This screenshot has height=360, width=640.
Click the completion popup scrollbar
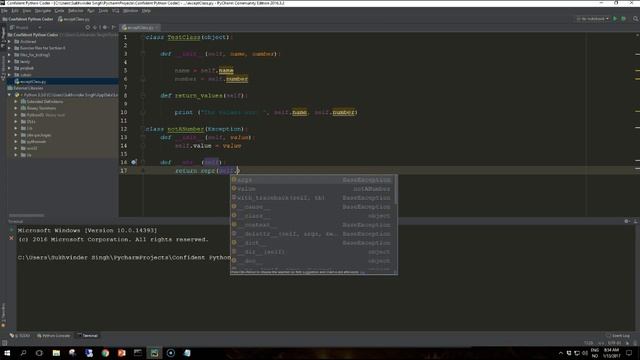pyautogui.click(x=396, y=190)
